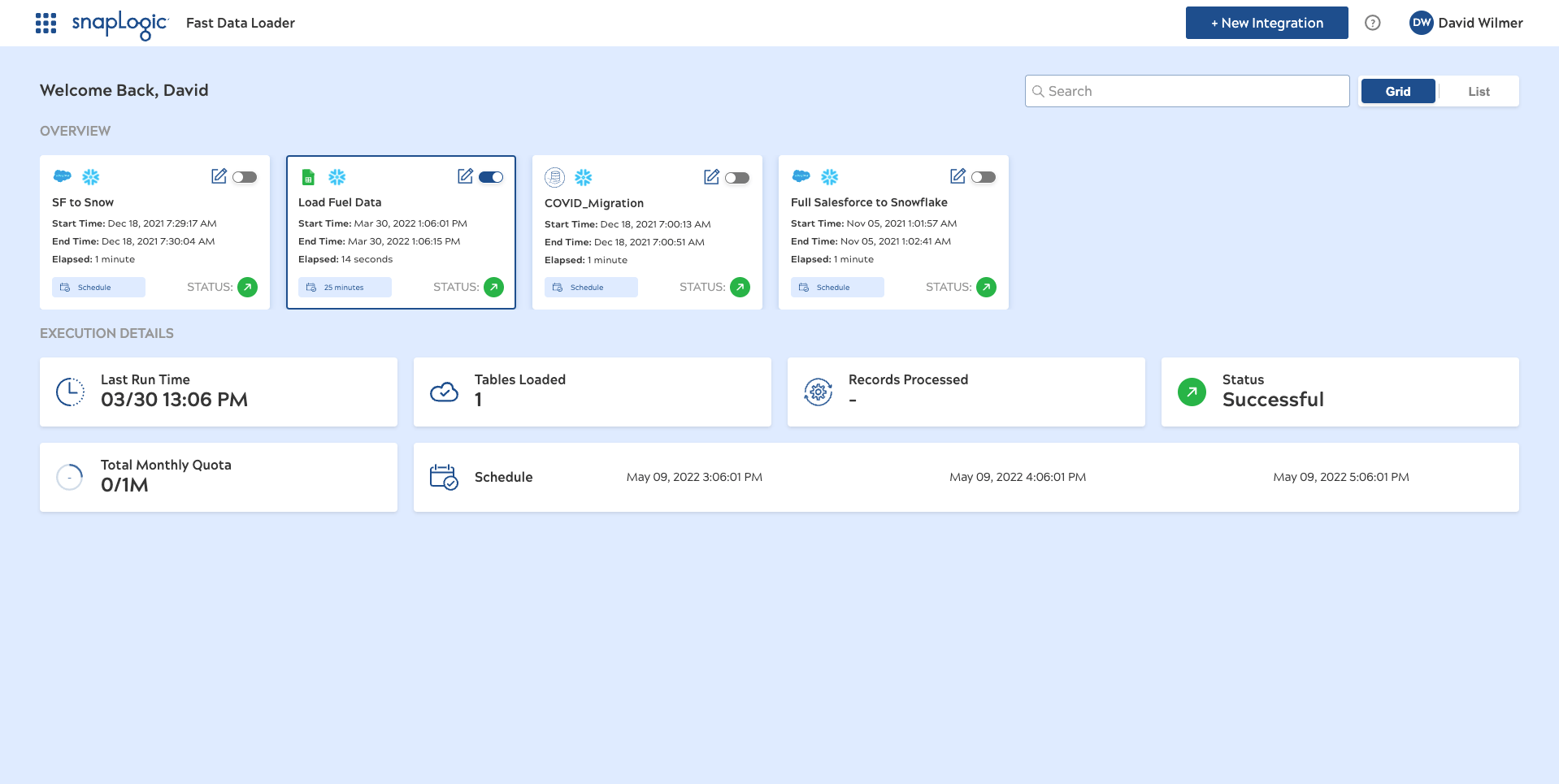Switch to List view
This screenshot has height=784, width=1559.
pos(1479,91)
